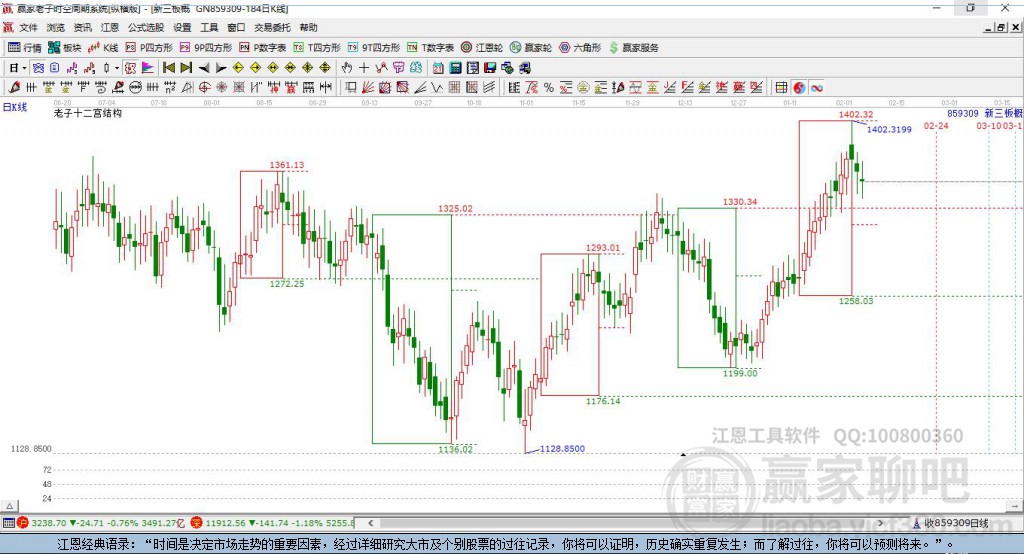Open the P数字表 tool
Image resolution: width=1024 pixels, height=554 pixels.
pos(263,48)
